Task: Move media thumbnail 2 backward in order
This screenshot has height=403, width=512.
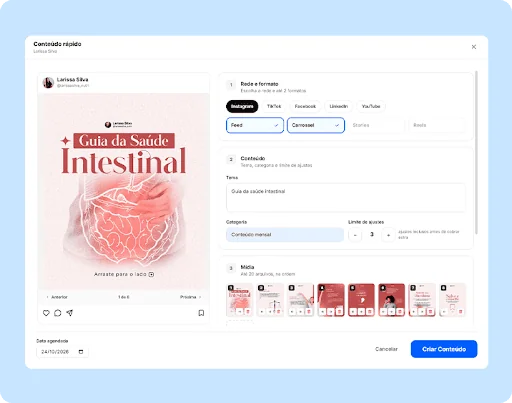Action: pyautogui.click(x=262, y=311)
